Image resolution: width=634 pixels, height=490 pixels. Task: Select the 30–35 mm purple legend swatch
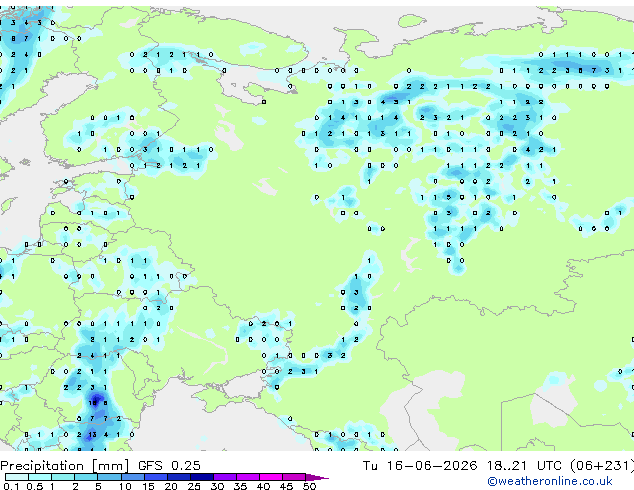click(x=224, y=477)
